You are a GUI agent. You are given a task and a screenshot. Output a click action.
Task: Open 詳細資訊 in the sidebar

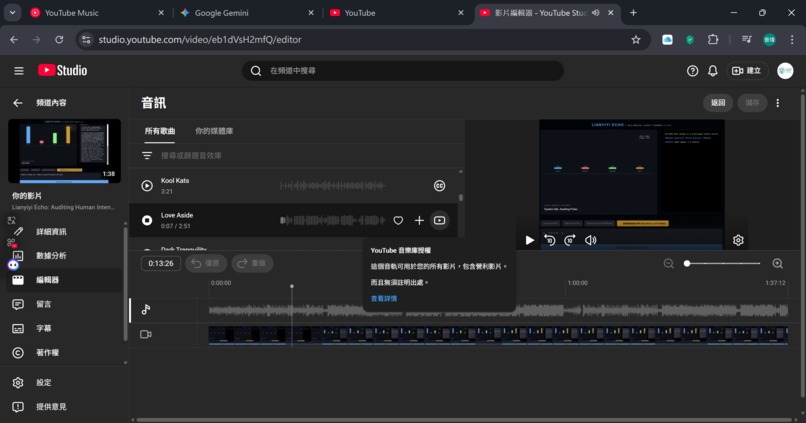click(51, 232)
